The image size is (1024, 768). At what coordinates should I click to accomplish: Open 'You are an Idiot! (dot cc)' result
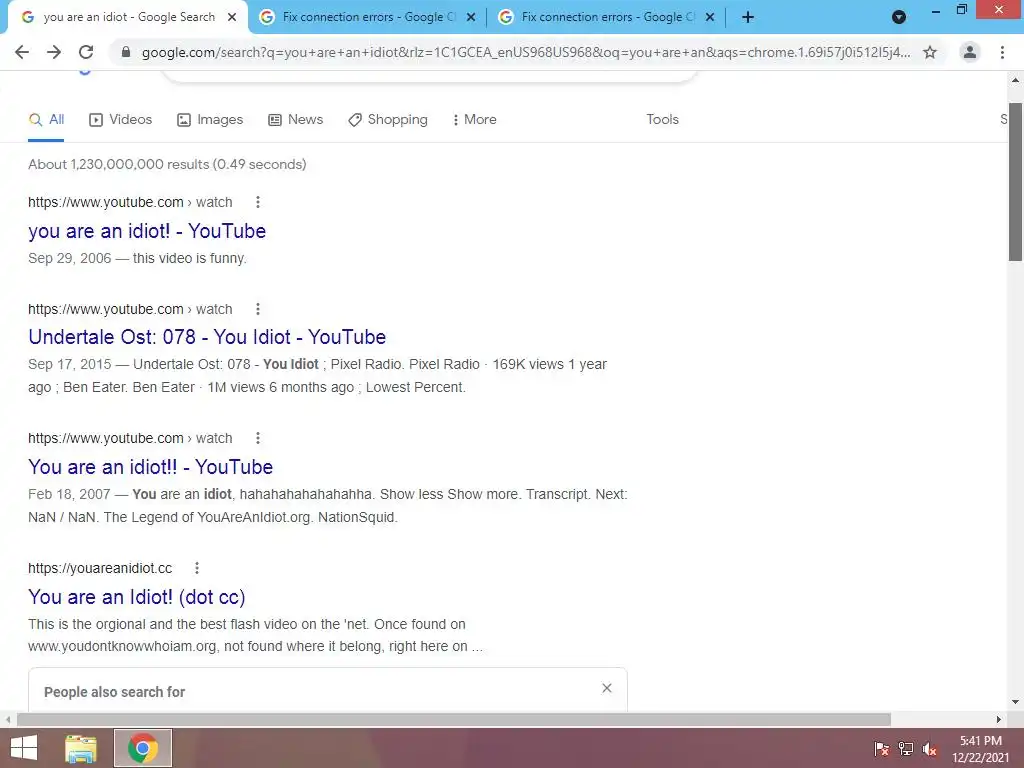point(136,597)
